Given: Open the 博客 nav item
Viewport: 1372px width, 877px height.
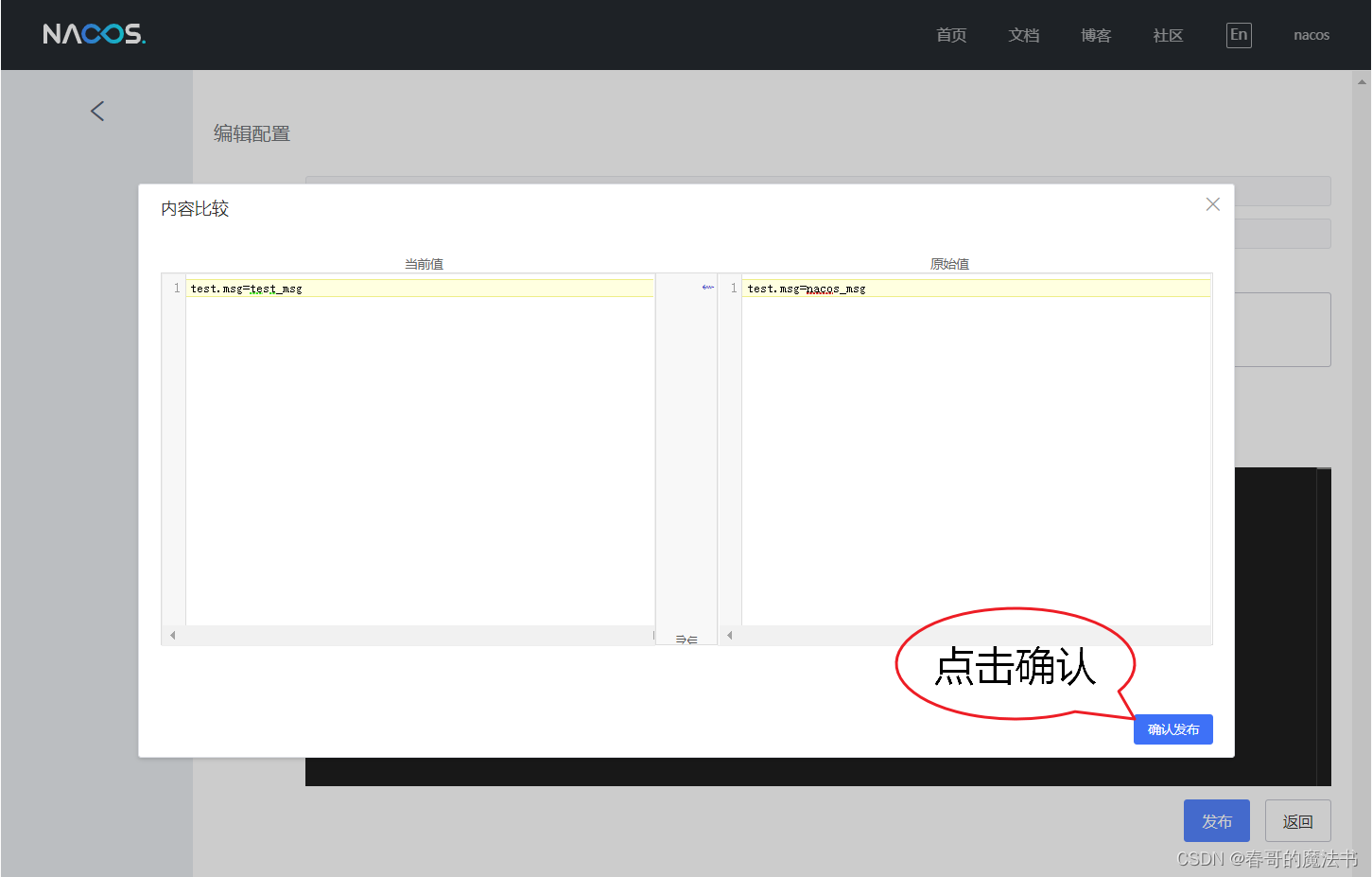Looking at the screenshot, I should (1096, 35).
